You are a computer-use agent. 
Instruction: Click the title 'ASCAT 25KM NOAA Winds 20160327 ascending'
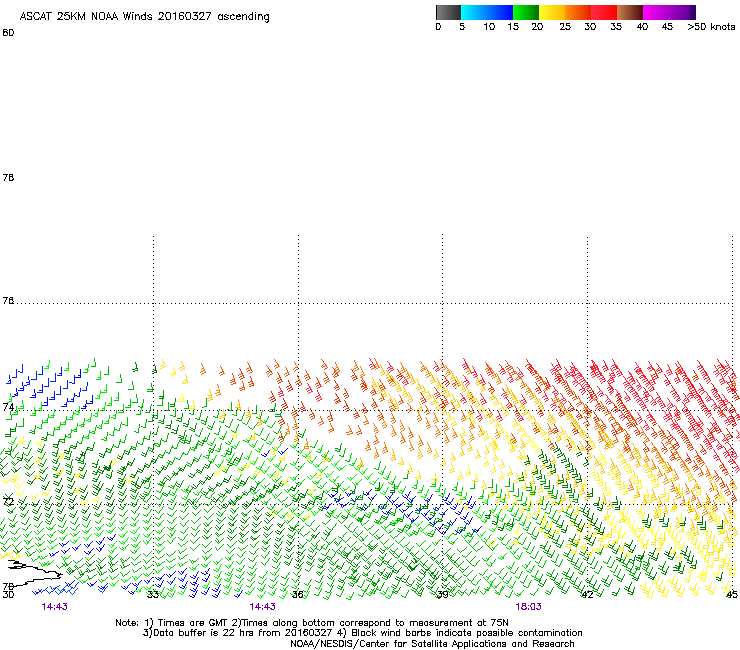144,17
